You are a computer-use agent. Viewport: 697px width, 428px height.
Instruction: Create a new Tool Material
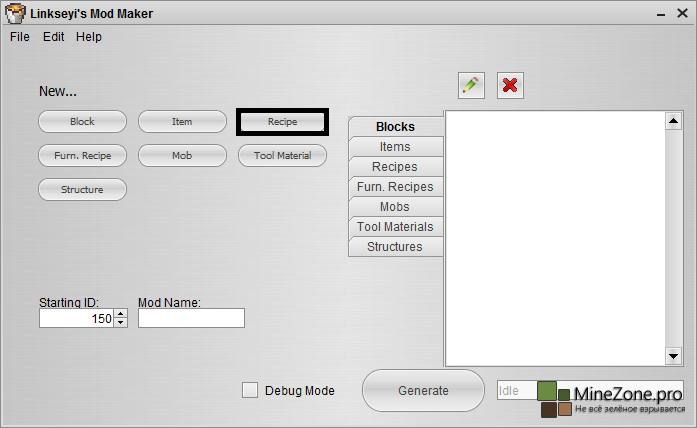point(282,156)
